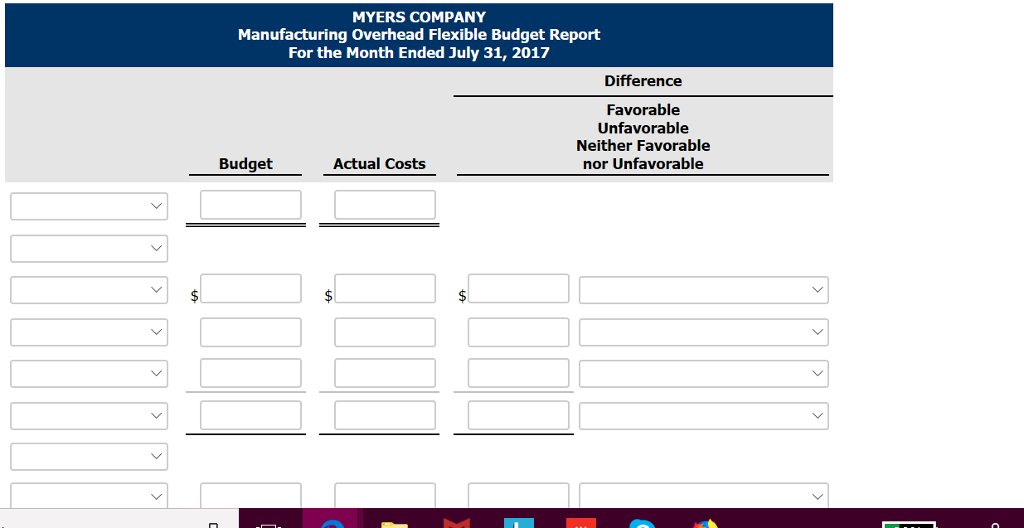Click the fourth row's Difference amount field

tap(519, 332)
